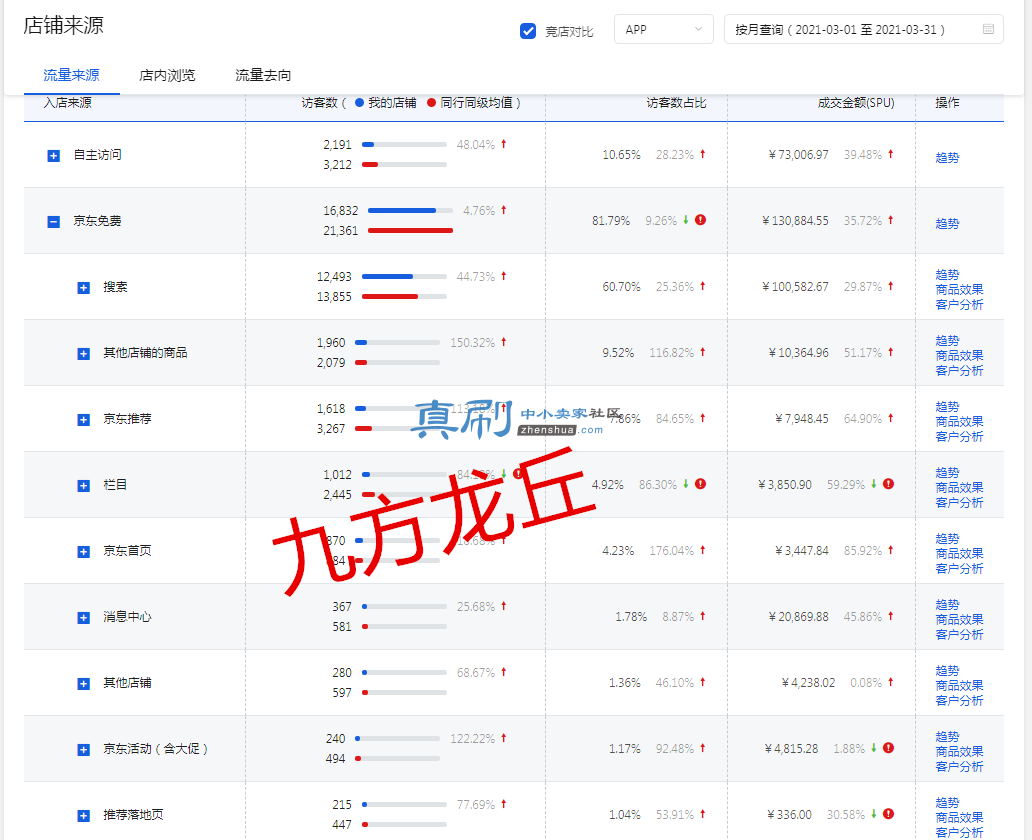This screenshot has height=840, width=1032.
Task: Click the monthly date range field
Action: pyautogui.click(x=864, y=30)
